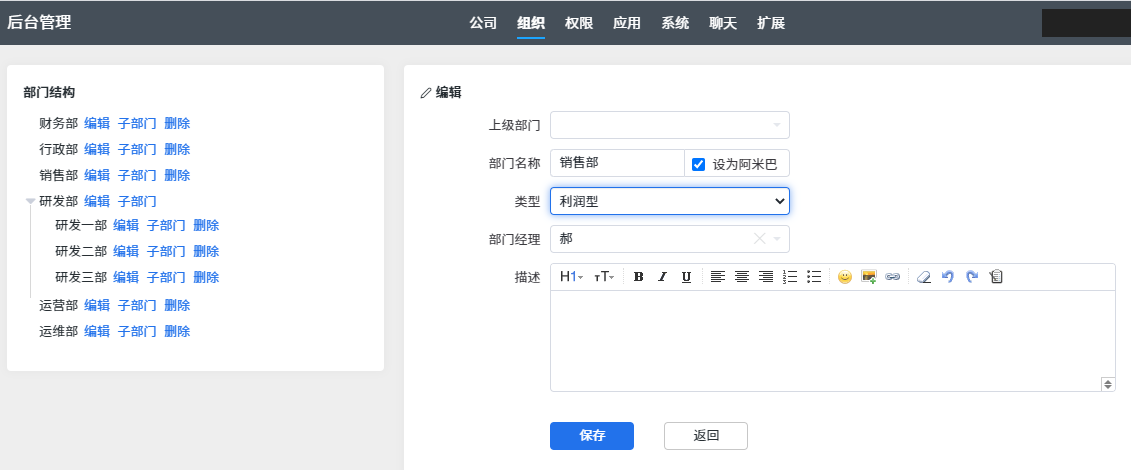Switch to the 权限 tab
The image size is (1131, 470).
(579, 23)
